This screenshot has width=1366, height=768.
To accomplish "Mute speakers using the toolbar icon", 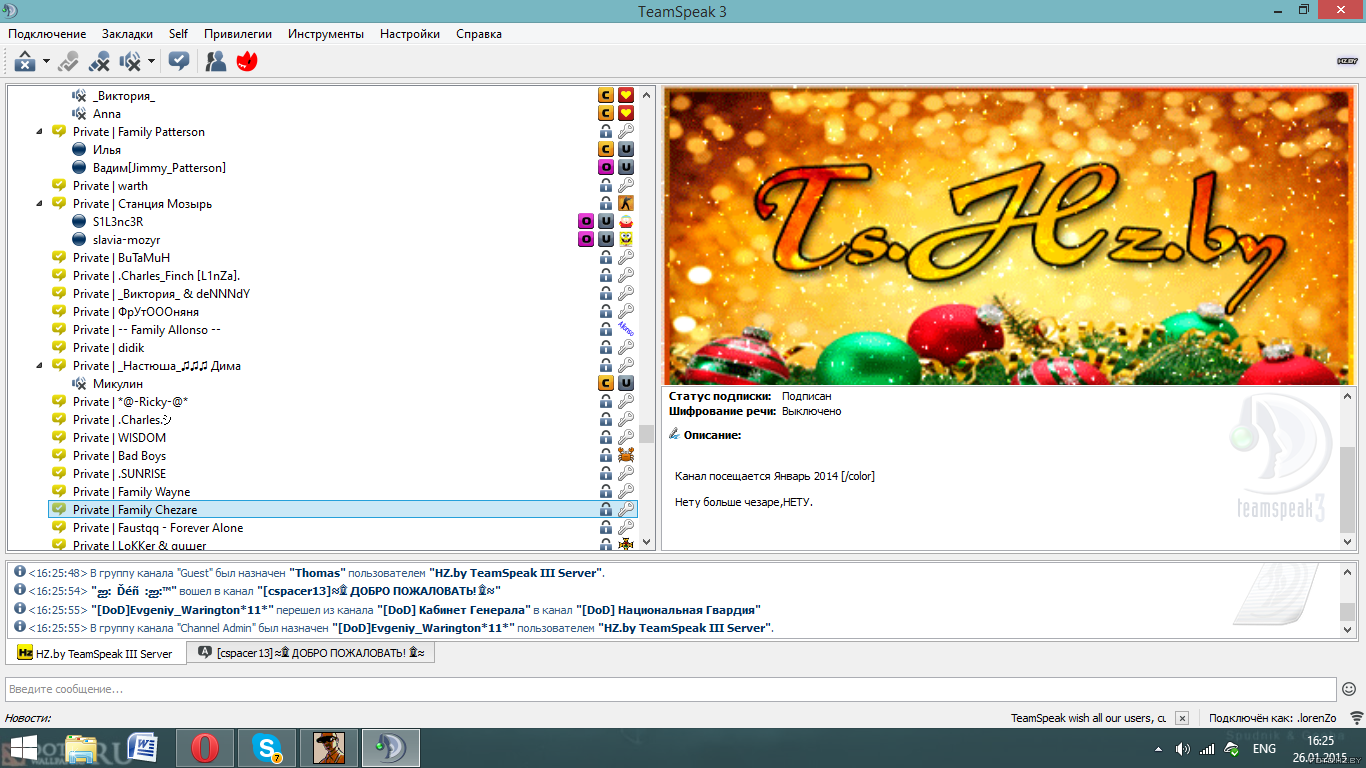I will pos(130,62).
